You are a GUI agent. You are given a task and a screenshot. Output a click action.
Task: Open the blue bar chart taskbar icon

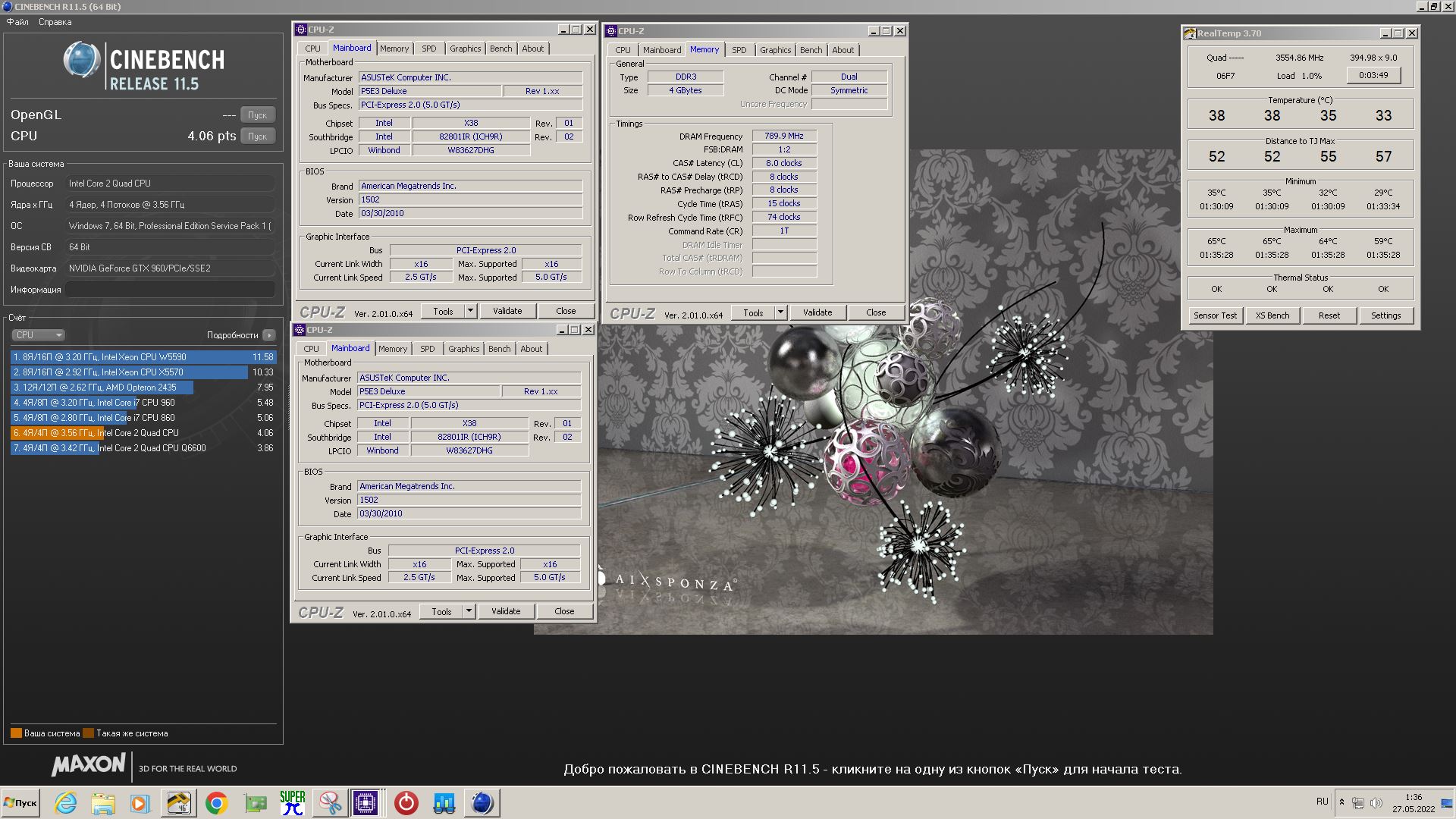coord(444,803)
